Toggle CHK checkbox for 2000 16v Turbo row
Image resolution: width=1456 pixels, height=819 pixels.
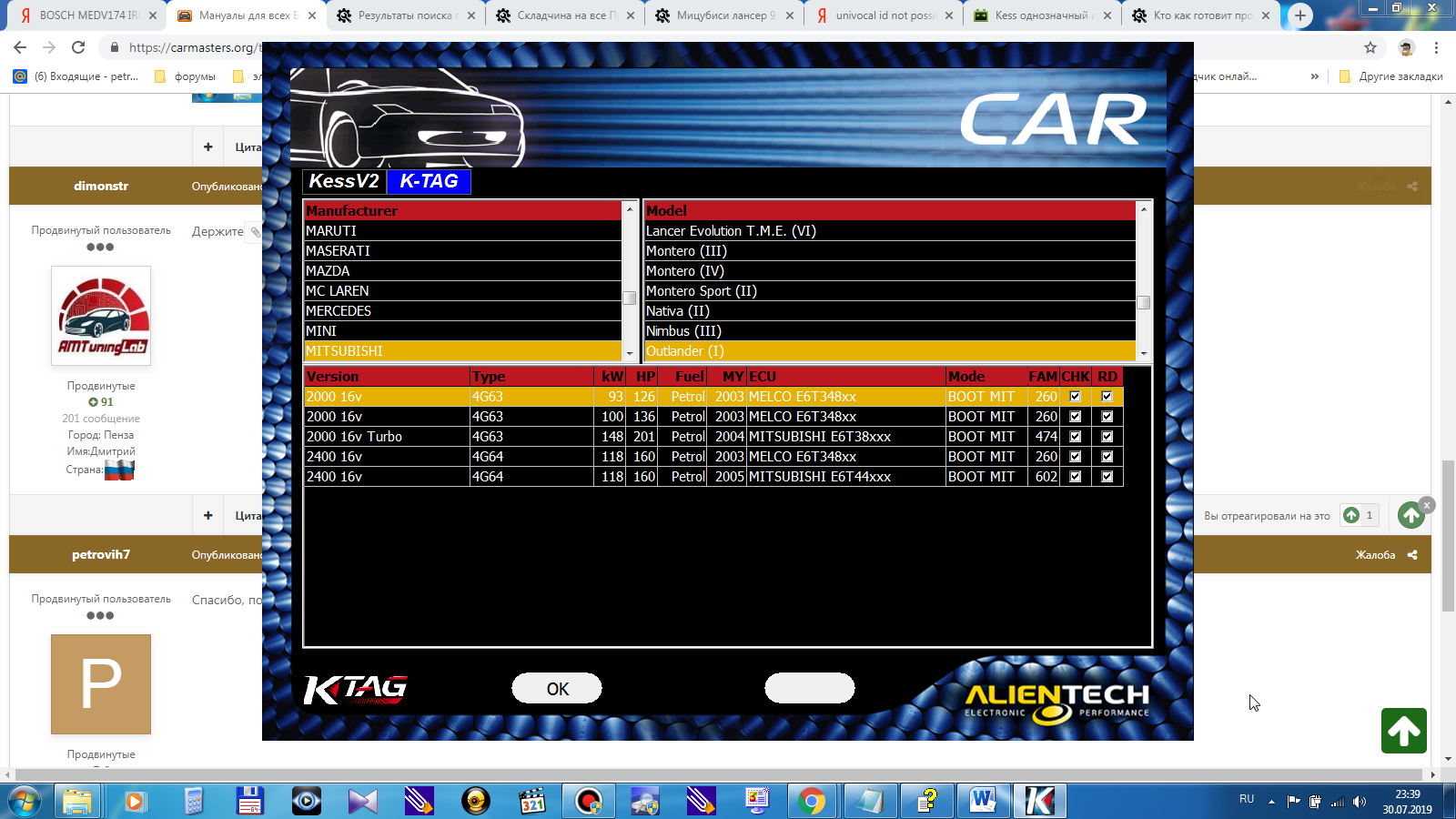(x=1075, y=436)
